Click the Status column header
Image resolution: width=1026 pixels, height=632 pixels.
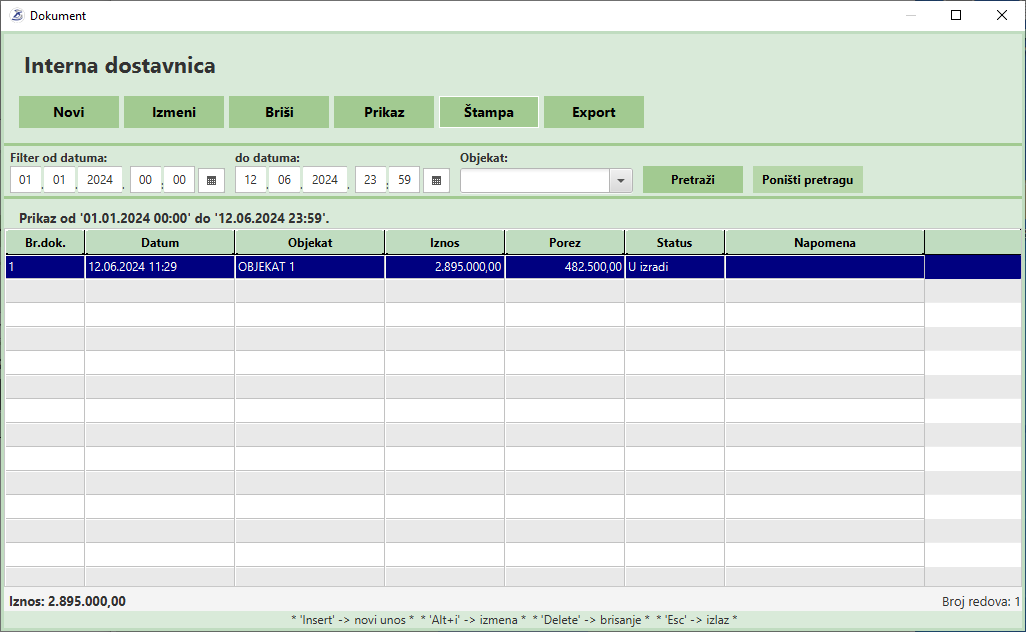(x=675, y=243)
